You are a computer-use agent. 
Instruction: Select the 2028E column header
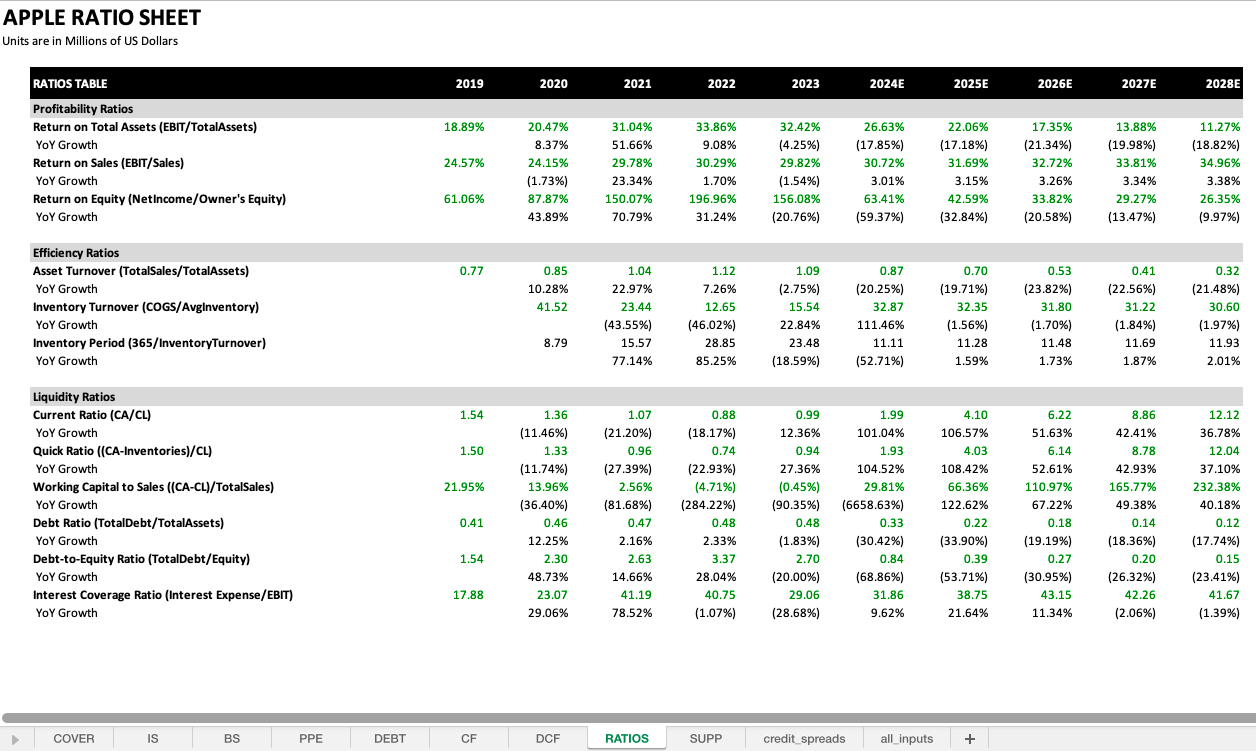click(1222, 84)
